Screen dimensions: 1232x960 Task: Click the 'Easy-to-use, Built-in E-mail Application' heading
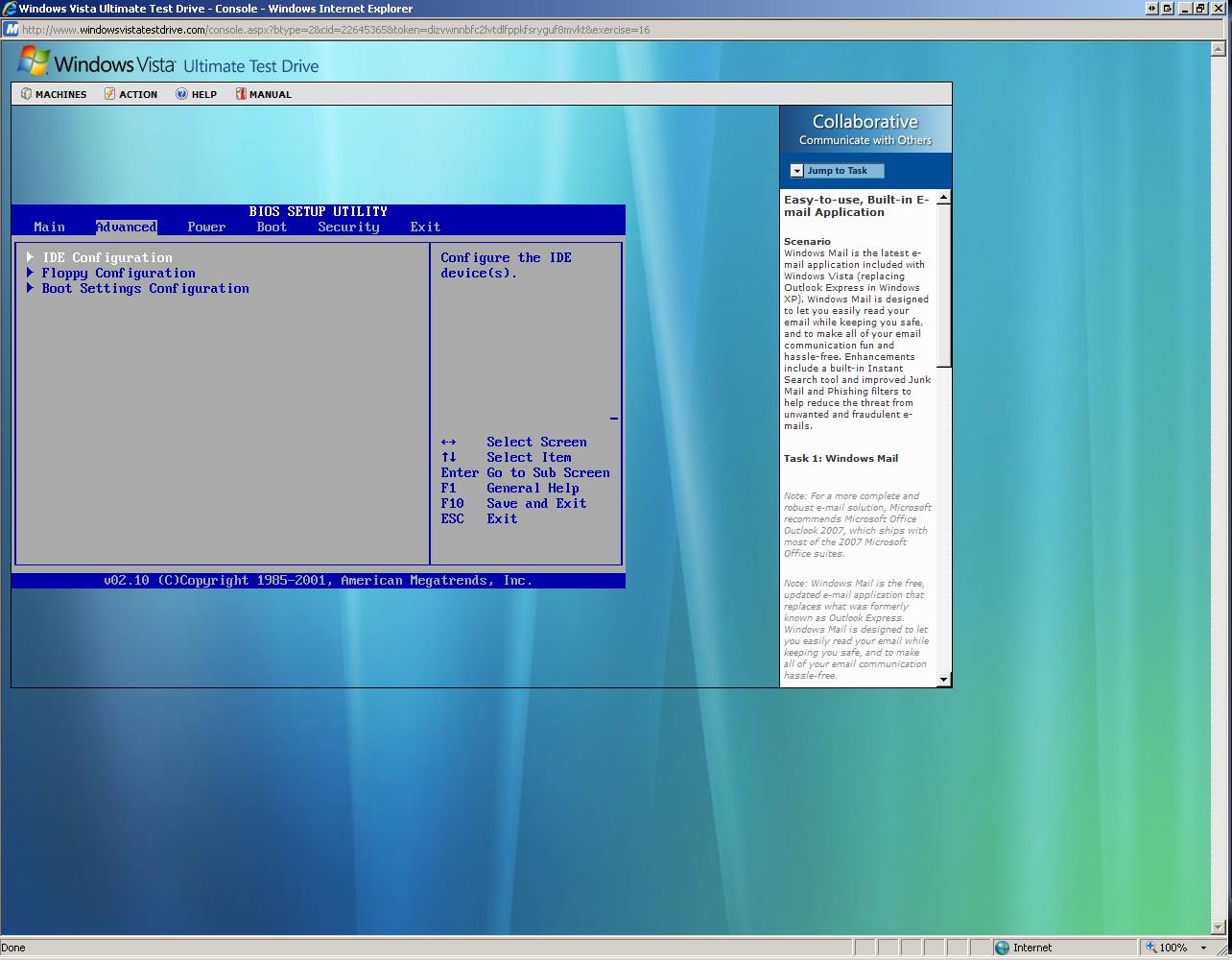(x=856, y=206)
